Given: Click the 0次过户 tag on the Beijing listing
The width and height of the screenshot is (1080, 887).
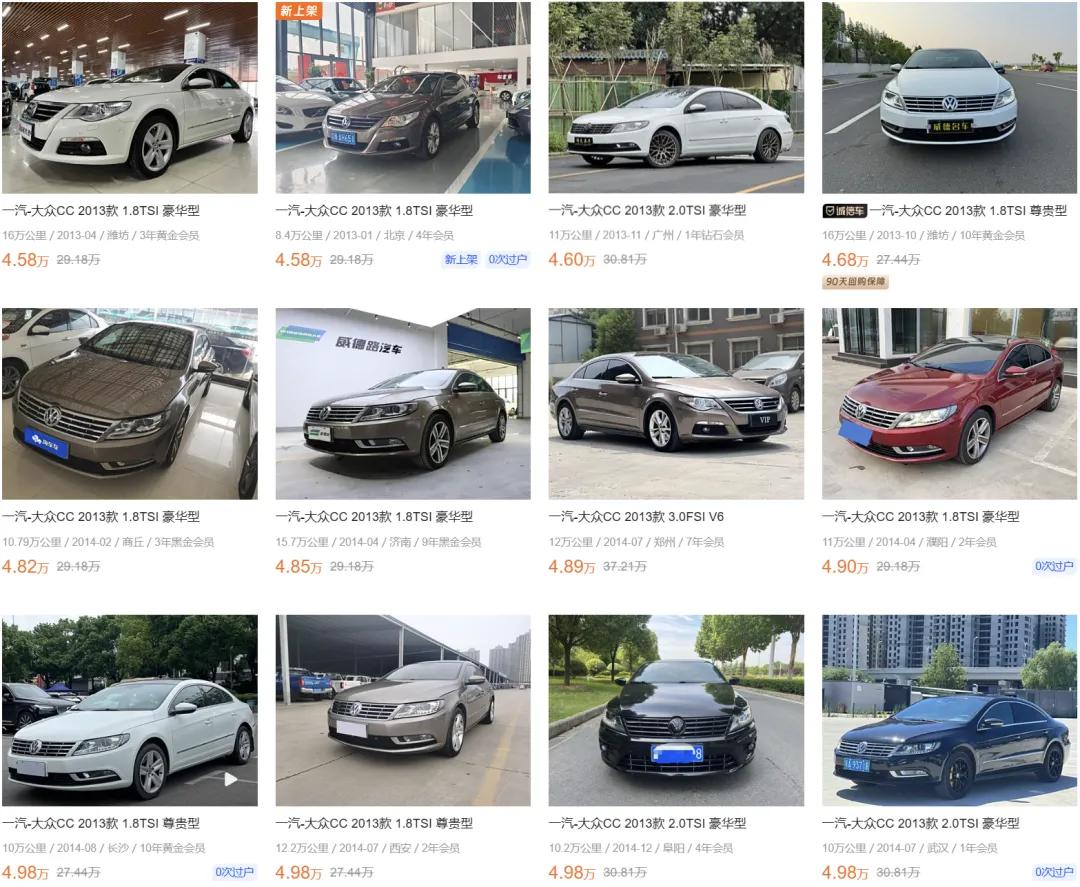Looking at the screenshot, I should click(x=508, y=260).
